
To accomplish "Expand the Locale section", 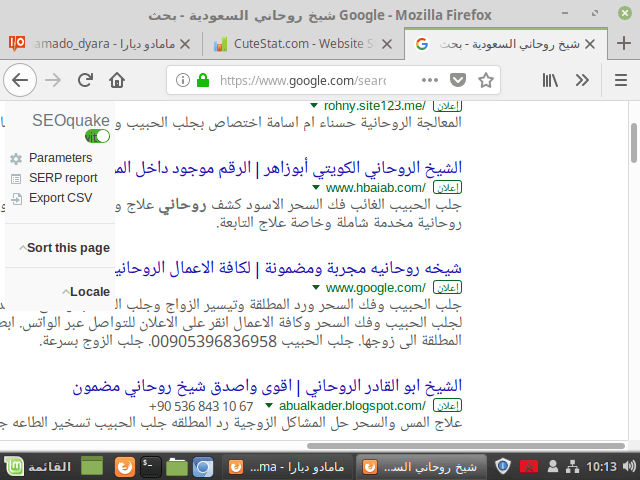I will pos(85,291).
